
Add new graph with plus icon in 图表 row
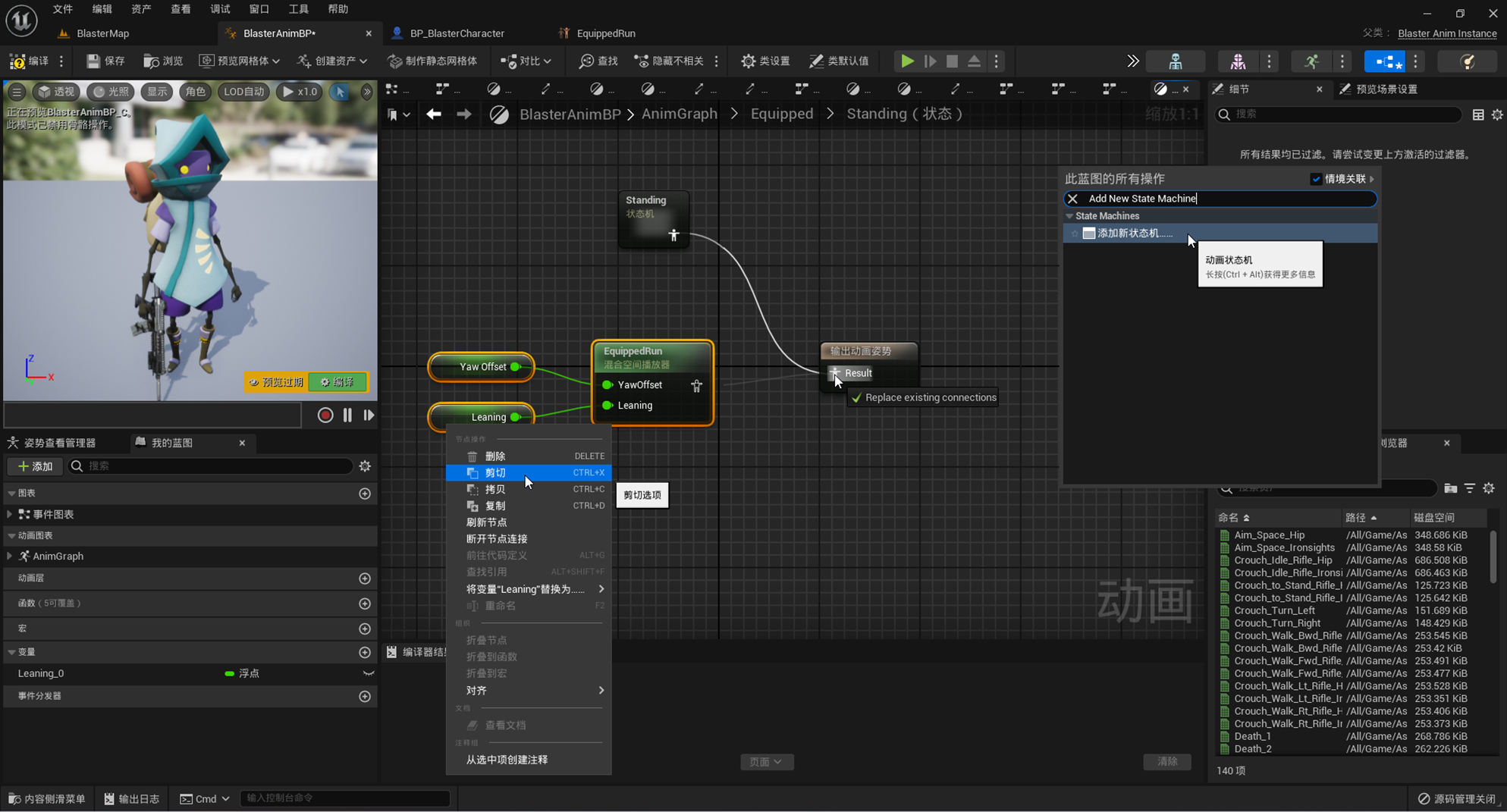click(x=365, y=494)
